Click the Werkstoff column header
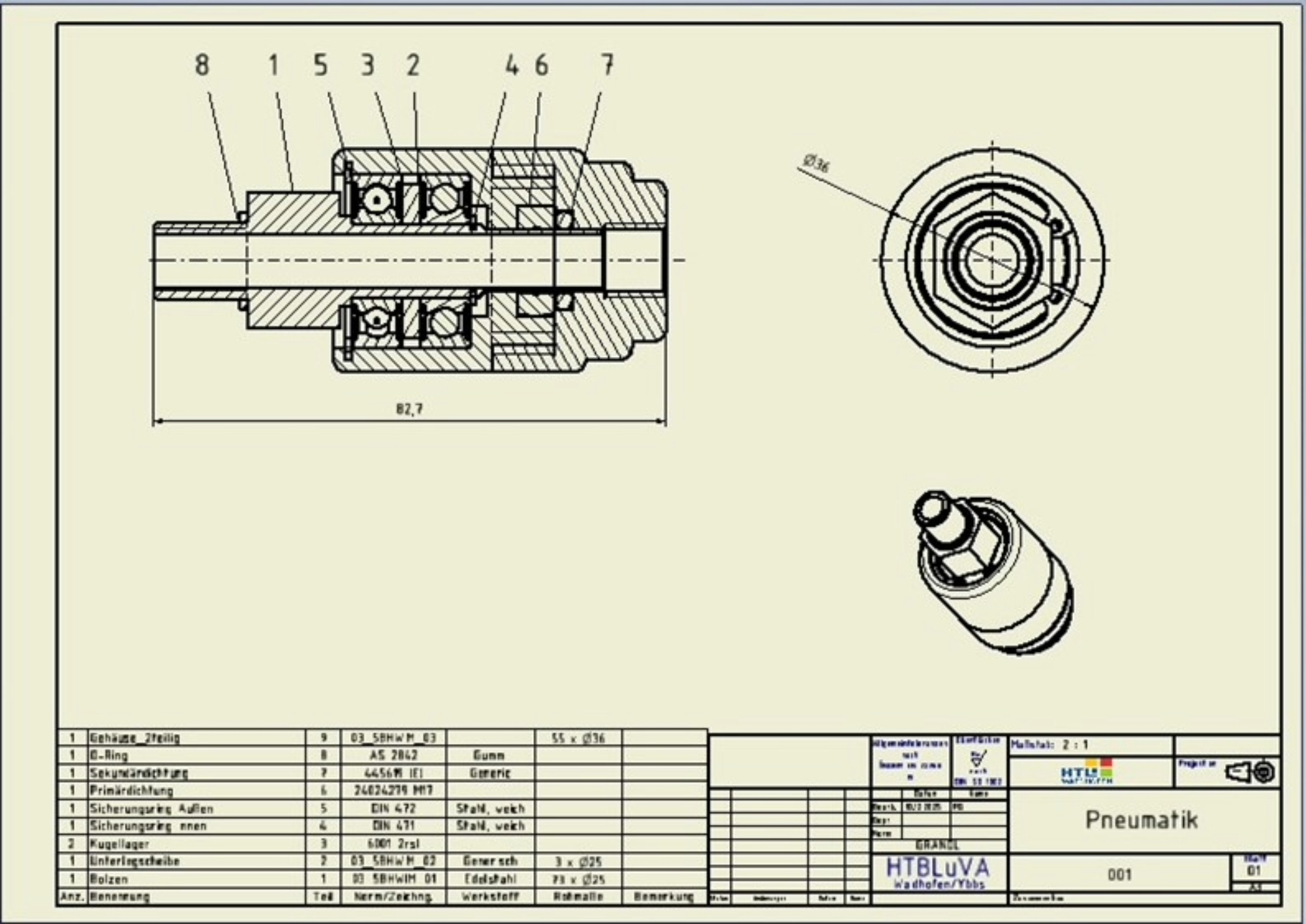The height and width of the screenshot is (924, 1306). (x=490, y=897)
